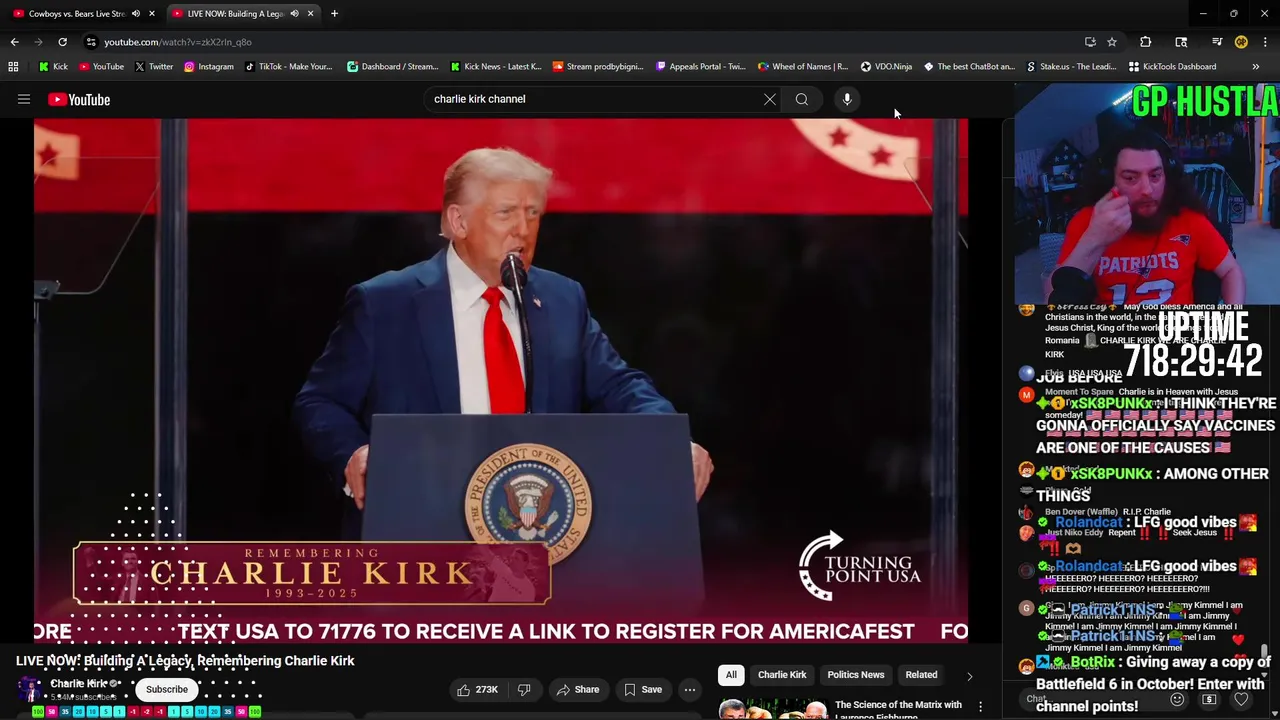
Task: Open Wheel of Names bookmark
Action: pyautogui.click(x=802, y=67)
